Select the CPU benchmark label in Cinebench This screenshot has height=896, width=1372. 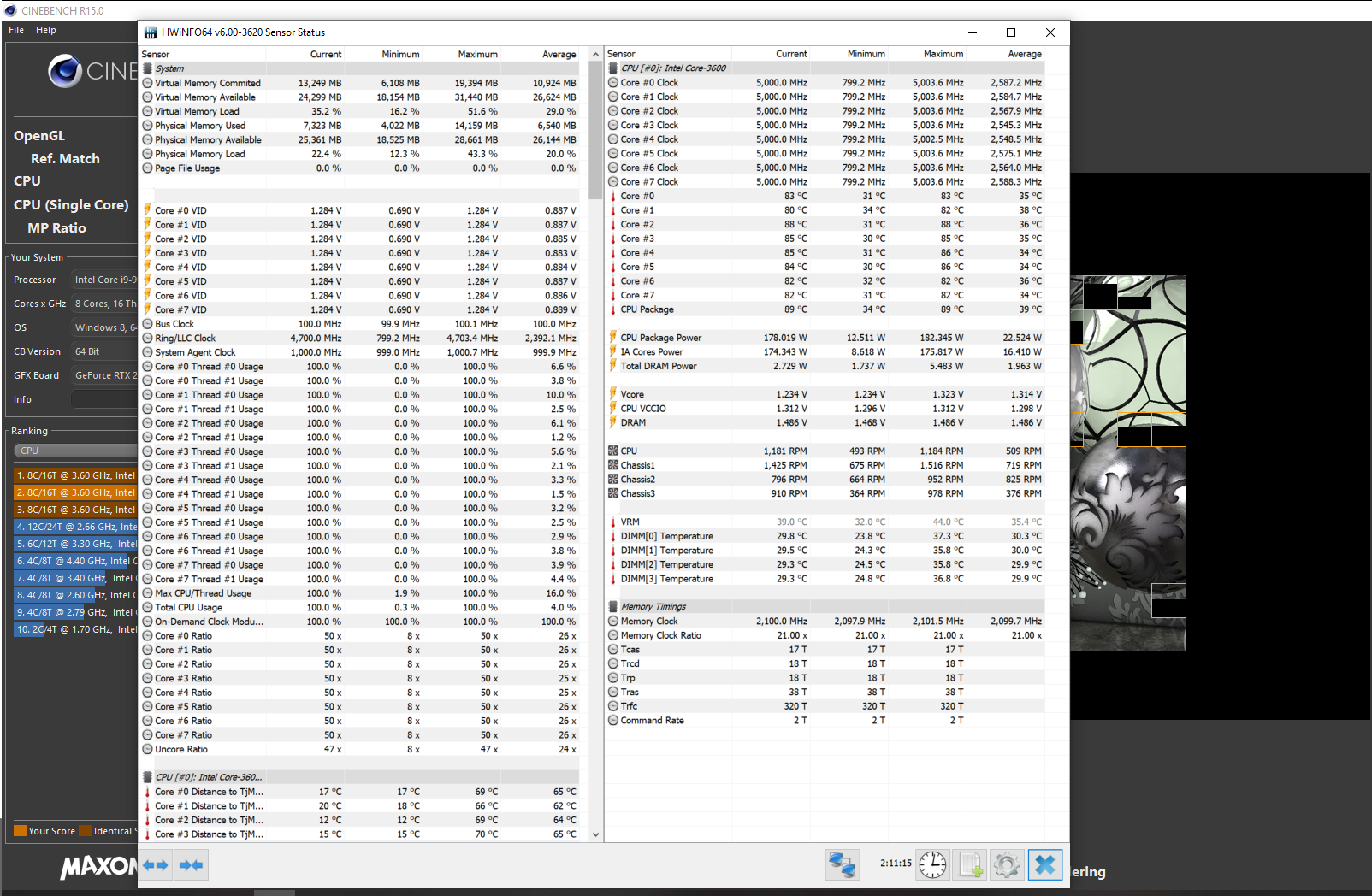(x=27, y=181)
